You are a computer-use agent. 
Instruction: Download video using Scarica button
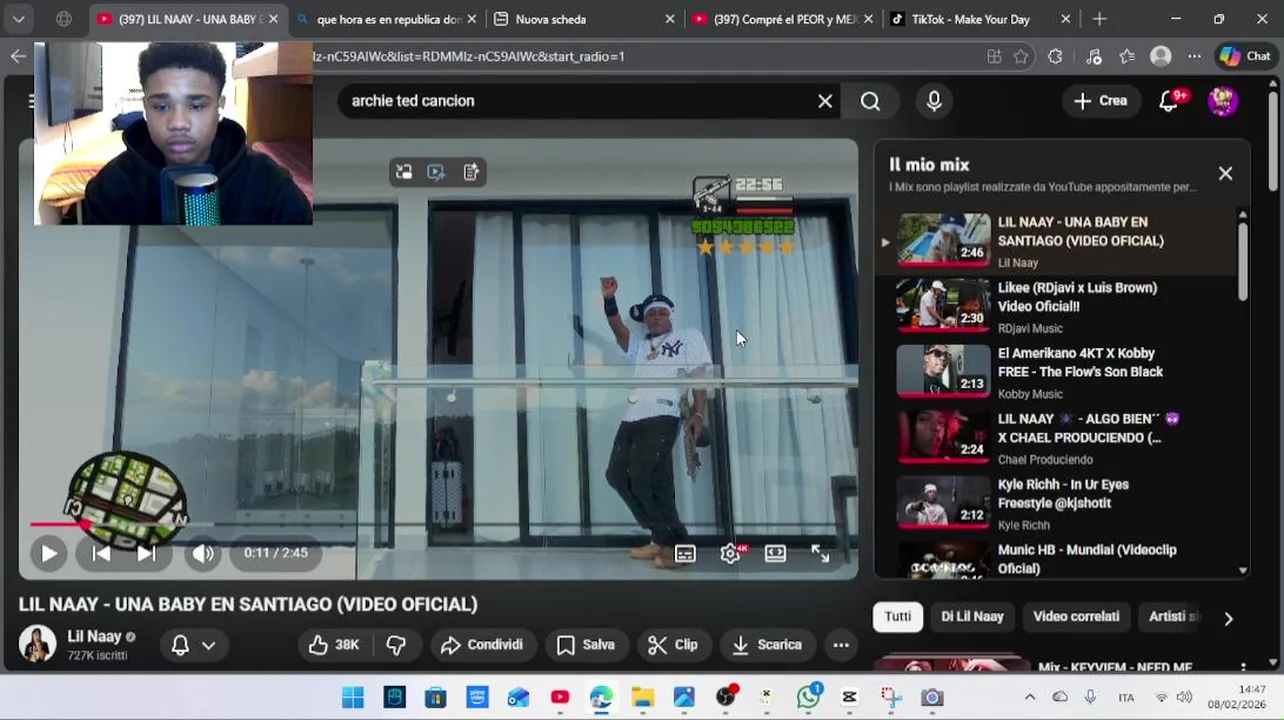click(x=767, y=645)
